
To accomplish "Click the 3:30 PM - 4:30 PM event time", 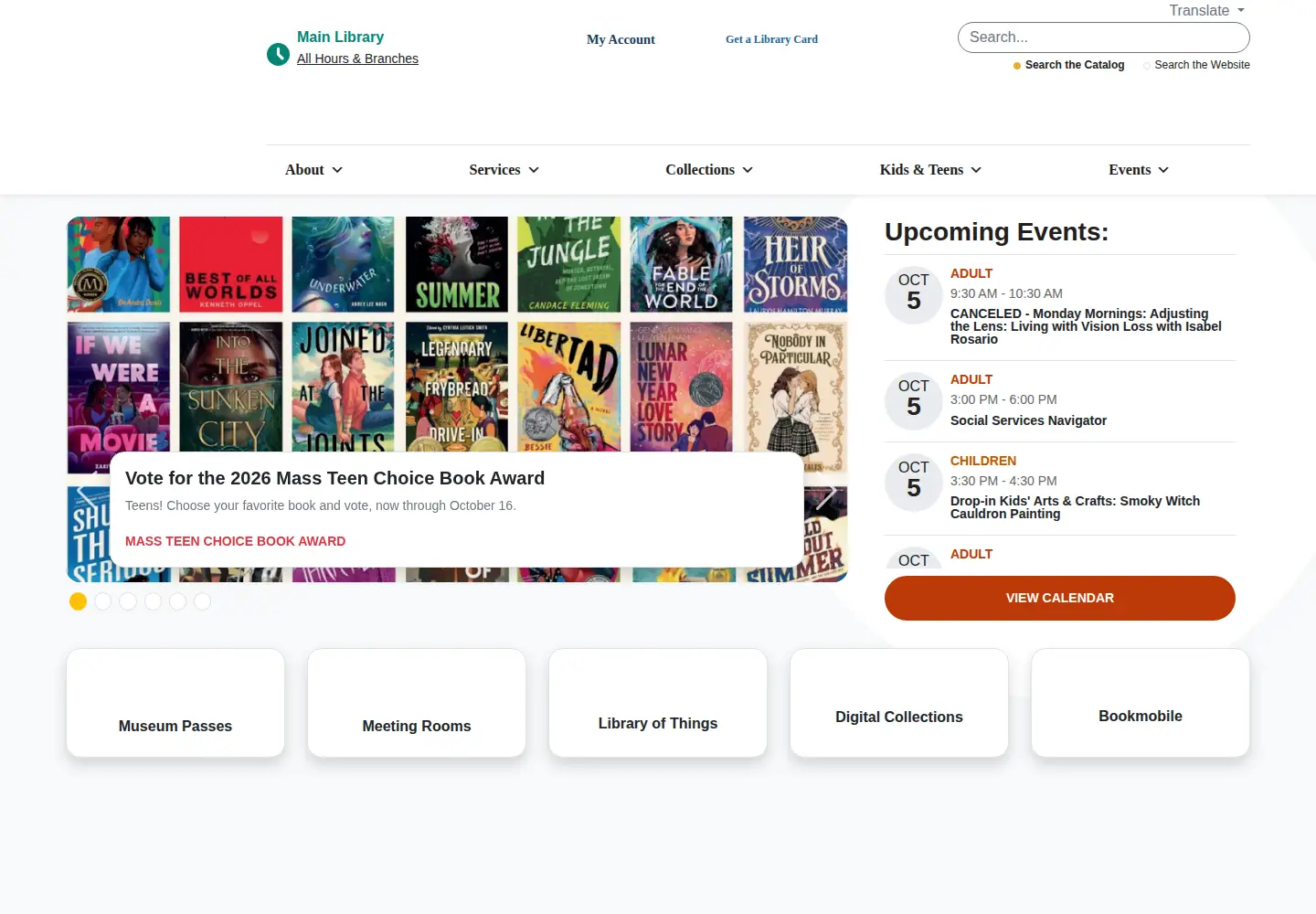I will [1003, 481].
